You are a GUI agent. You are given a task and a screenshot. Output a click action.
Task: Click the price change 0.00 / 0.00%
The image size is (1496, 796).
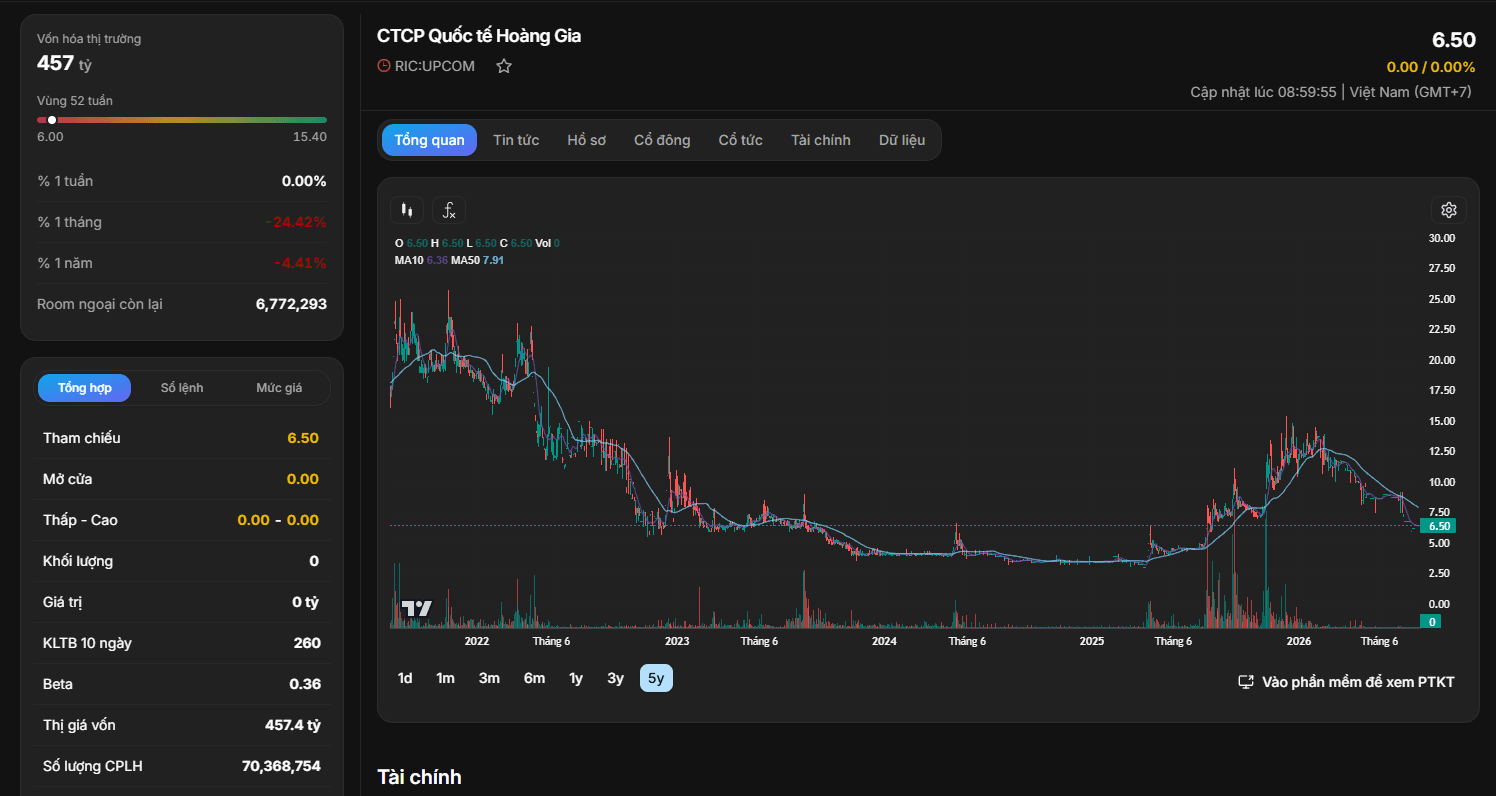(x=1431, y=67)
